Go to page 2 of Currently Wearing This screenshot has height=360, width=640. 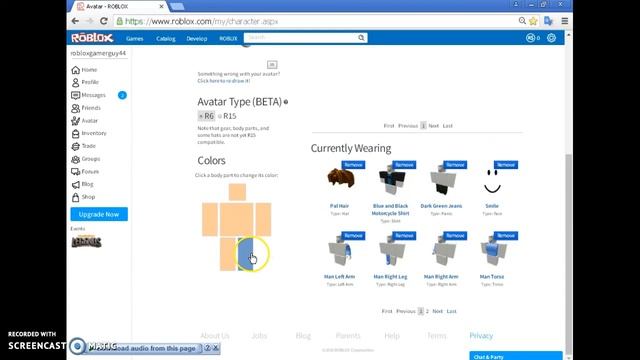pyautogui.click(x=427, y=311)
